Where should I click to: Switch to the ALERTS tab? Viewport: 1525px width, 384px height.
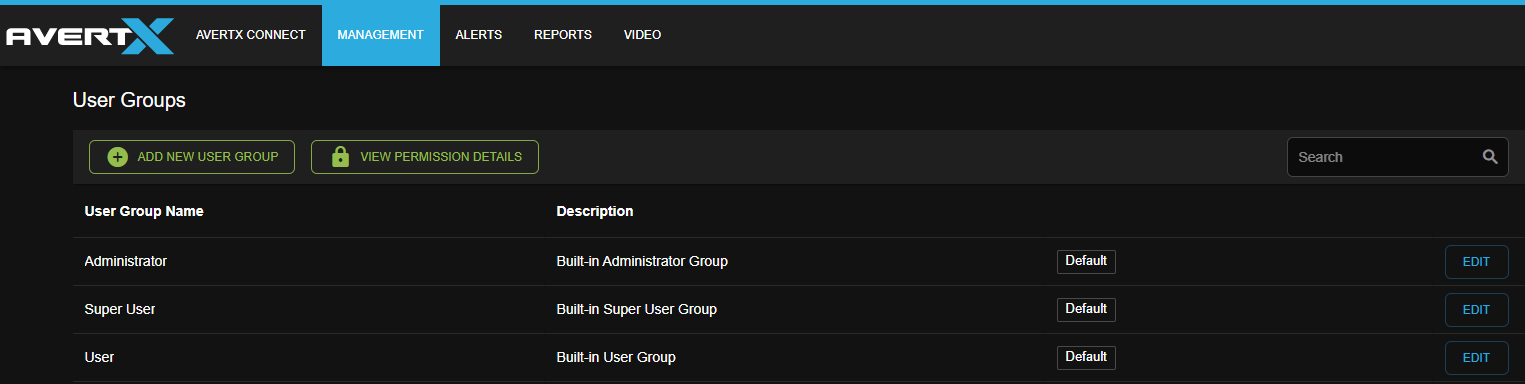pos(479,35)
